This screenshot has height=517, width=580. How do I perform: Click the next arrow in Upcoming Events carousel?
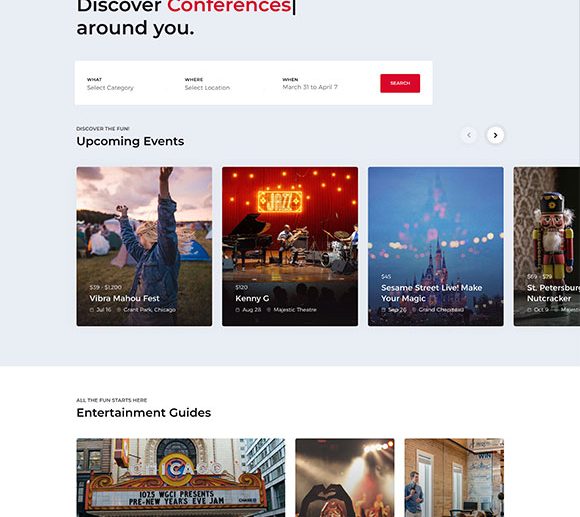click(x=495, y=135)
